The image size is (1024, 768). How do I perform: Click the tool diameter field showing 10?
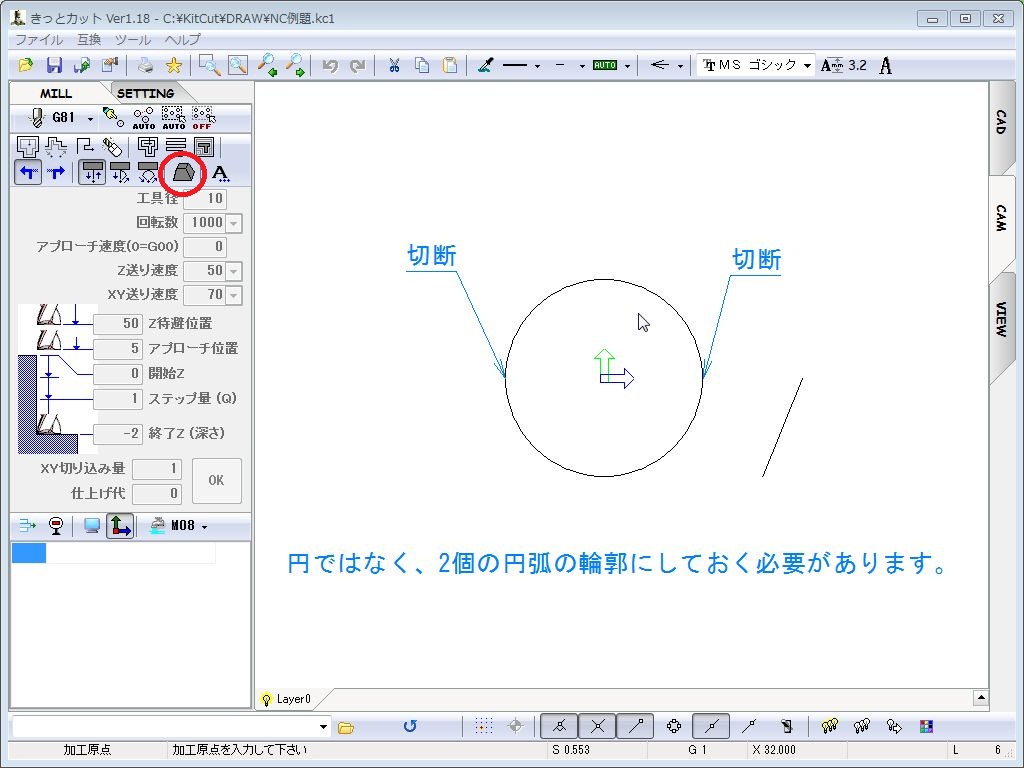point(204,199)
